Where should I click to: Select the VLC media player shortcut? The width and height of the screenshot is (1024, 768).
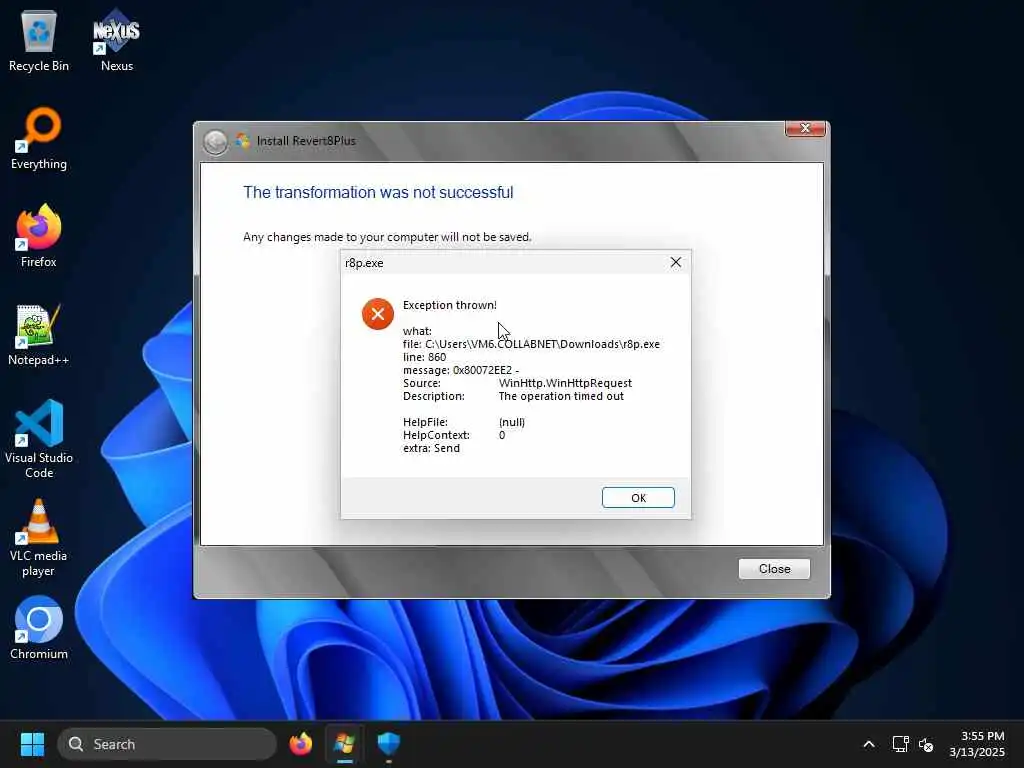(x=39, y=537)
